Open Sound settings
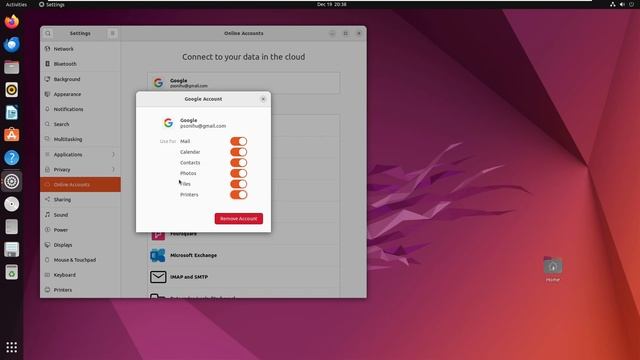The height and width of the screenshot is (360, 640). tap(80, 215)
